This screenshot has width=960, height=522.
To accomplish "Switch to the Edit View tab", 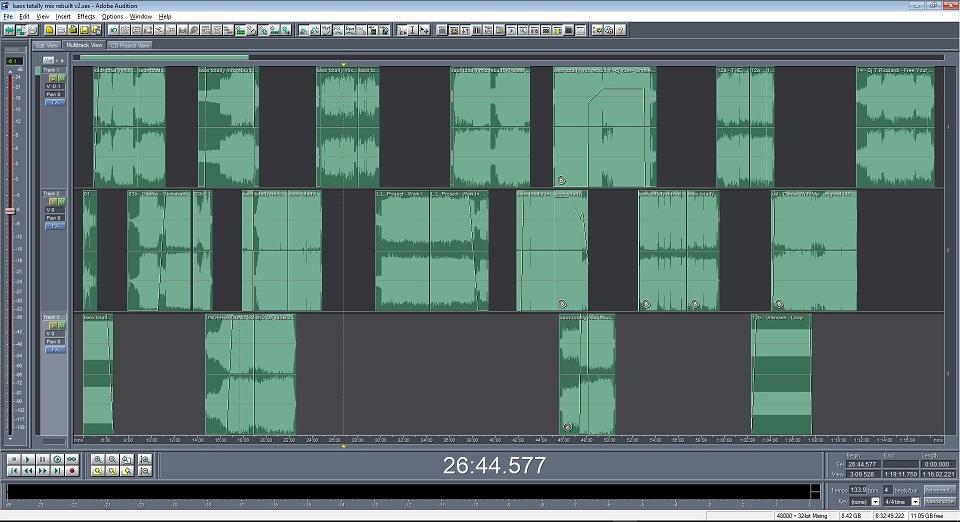I will click(47, 45).
